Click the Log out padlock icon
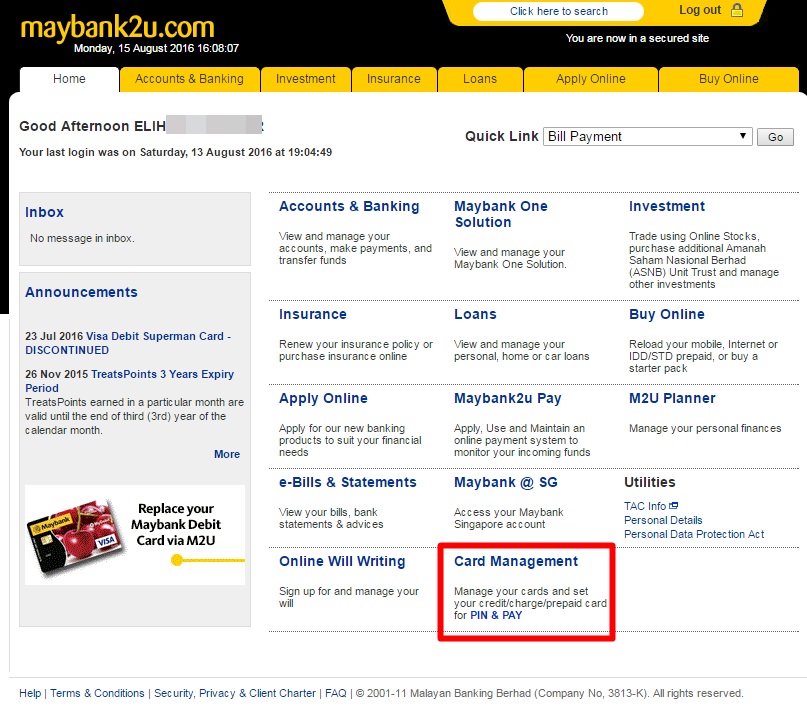The height and width of the screenshot is (711, 807). click(x=737, y=10)
